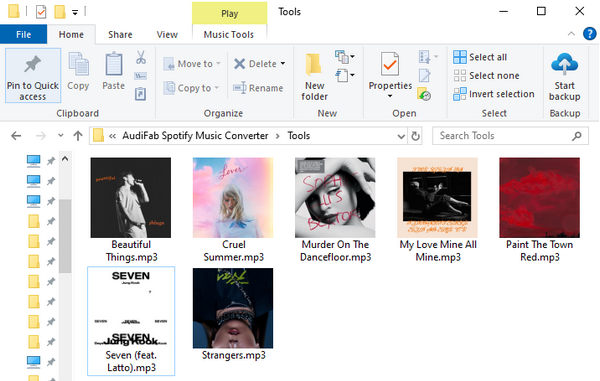Create a New folder

click(314, 77)
